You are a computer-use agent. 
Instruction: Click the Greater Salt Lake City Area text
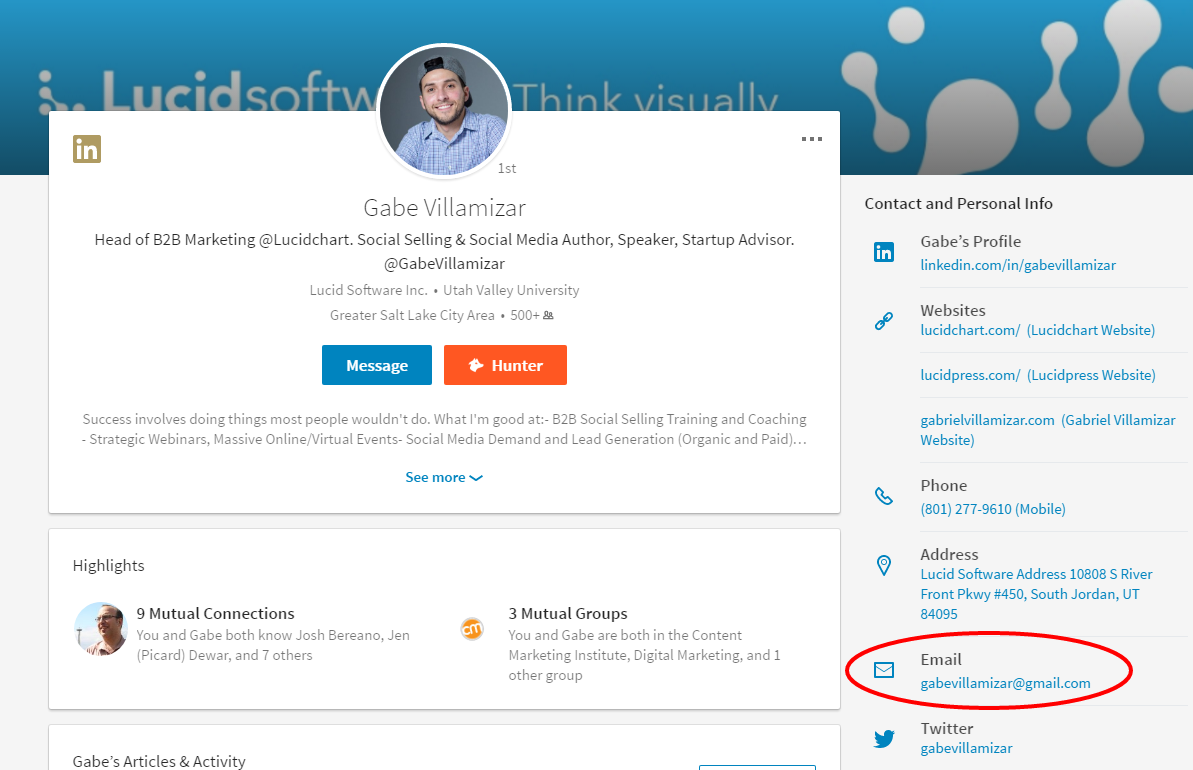click(x=412, y=315)
